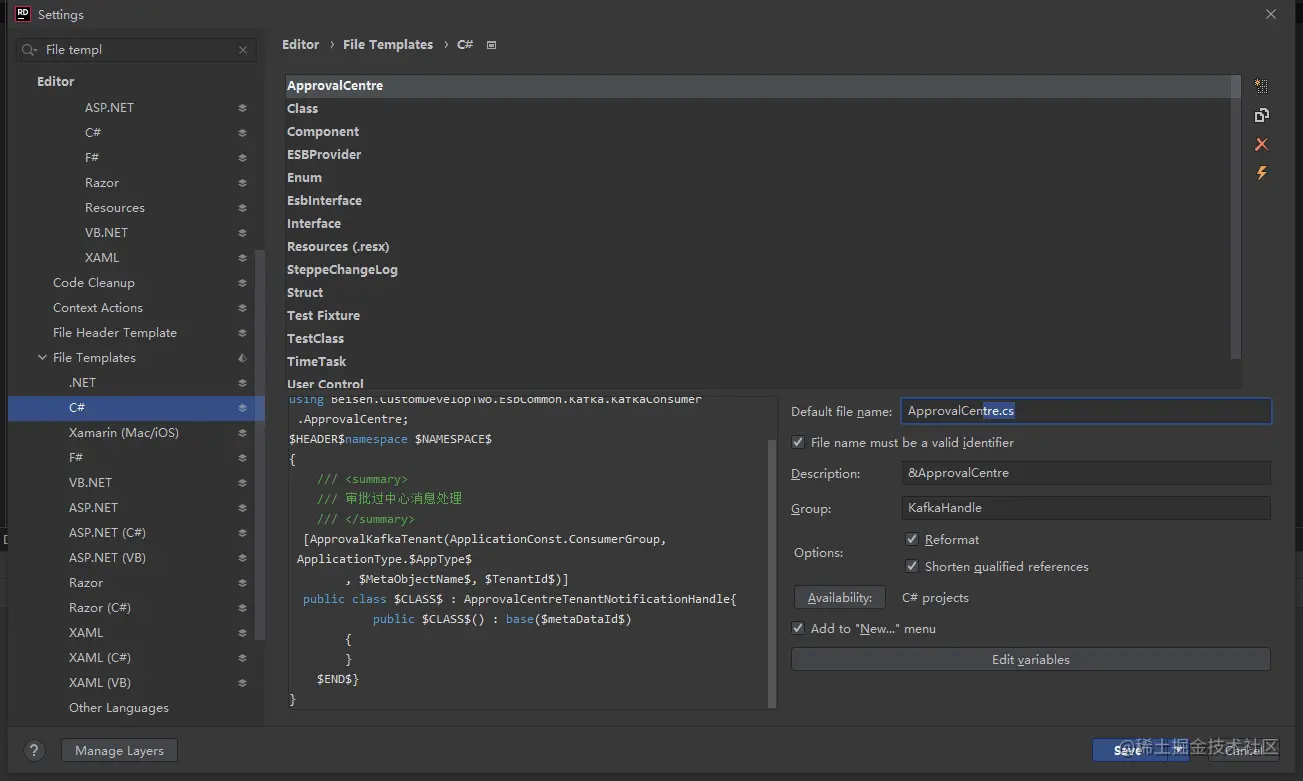Click the layer icon on the File Header Template row
Screen dimensions: 1303x781
(x=242, y=333)
